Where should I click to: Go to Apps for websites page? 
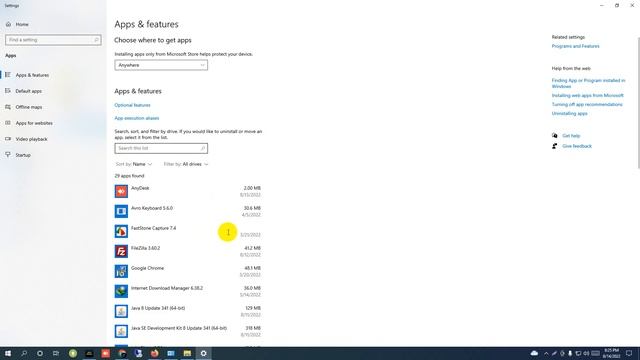[x=34, y=123]
